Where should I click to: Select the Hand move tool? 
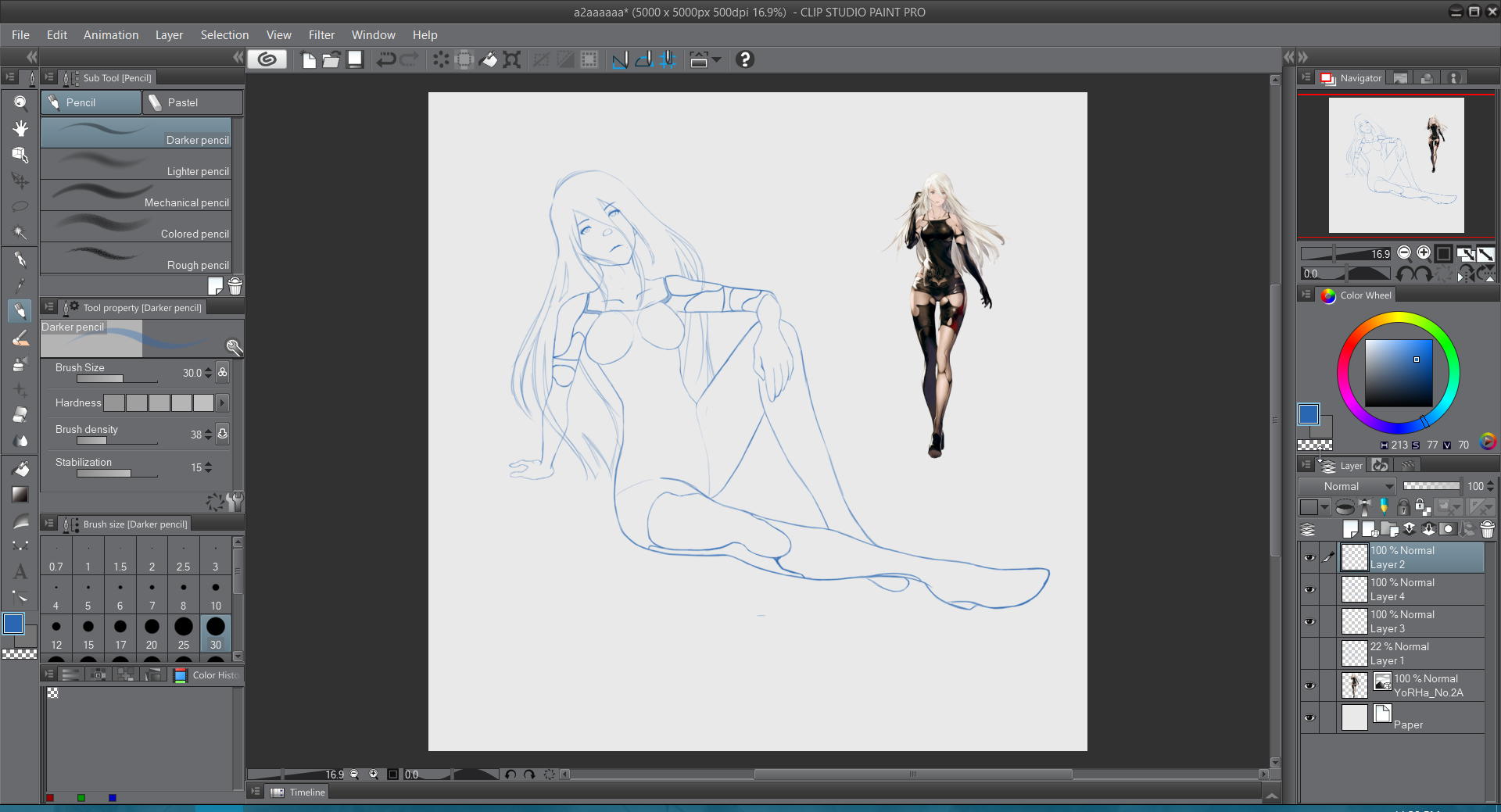point(20,128)
